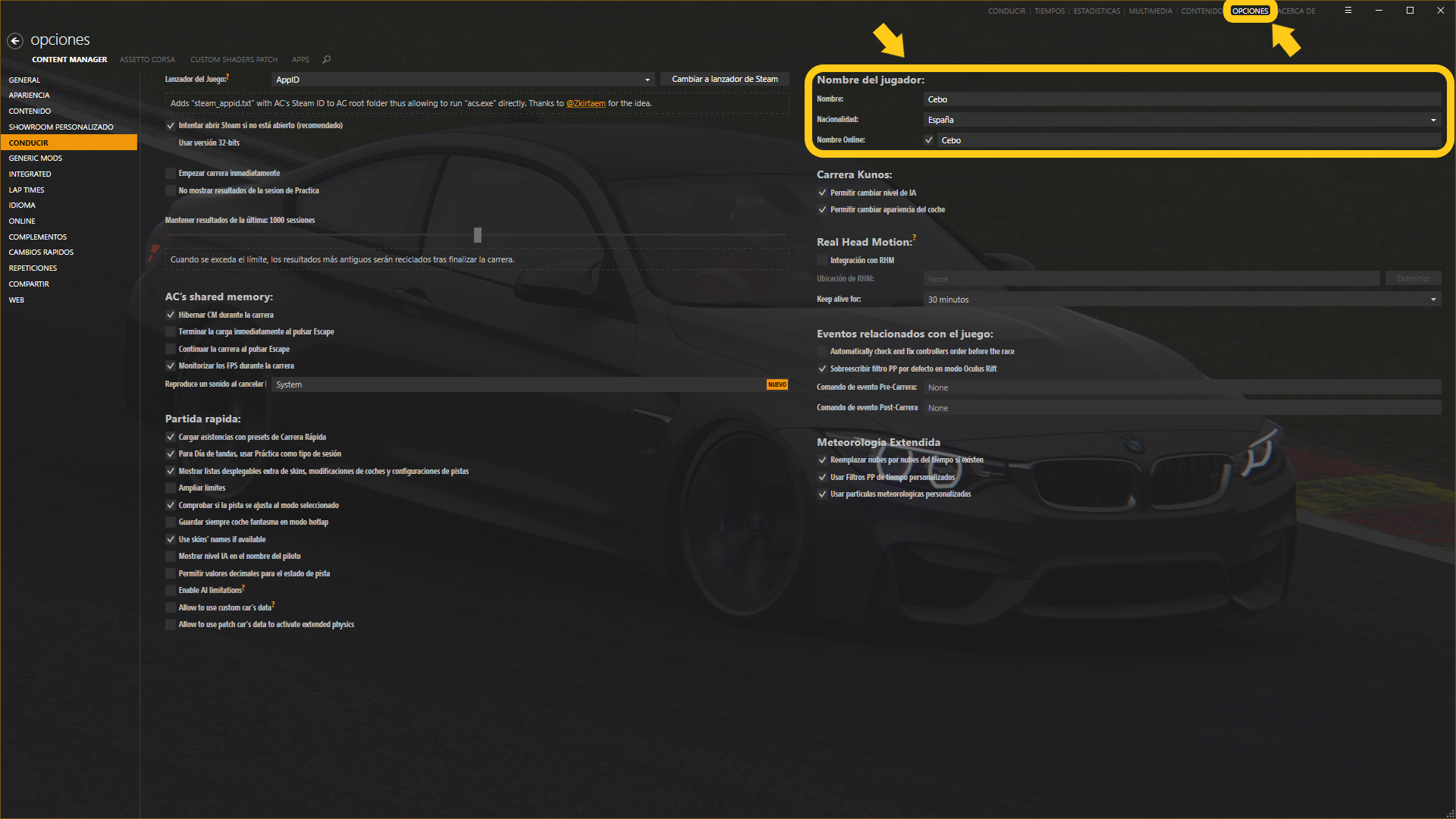1456x819 pixels.
Task: Click Cambiar a lanzador de Steam button
Action: pyautogui.click(x=724, y=79)
